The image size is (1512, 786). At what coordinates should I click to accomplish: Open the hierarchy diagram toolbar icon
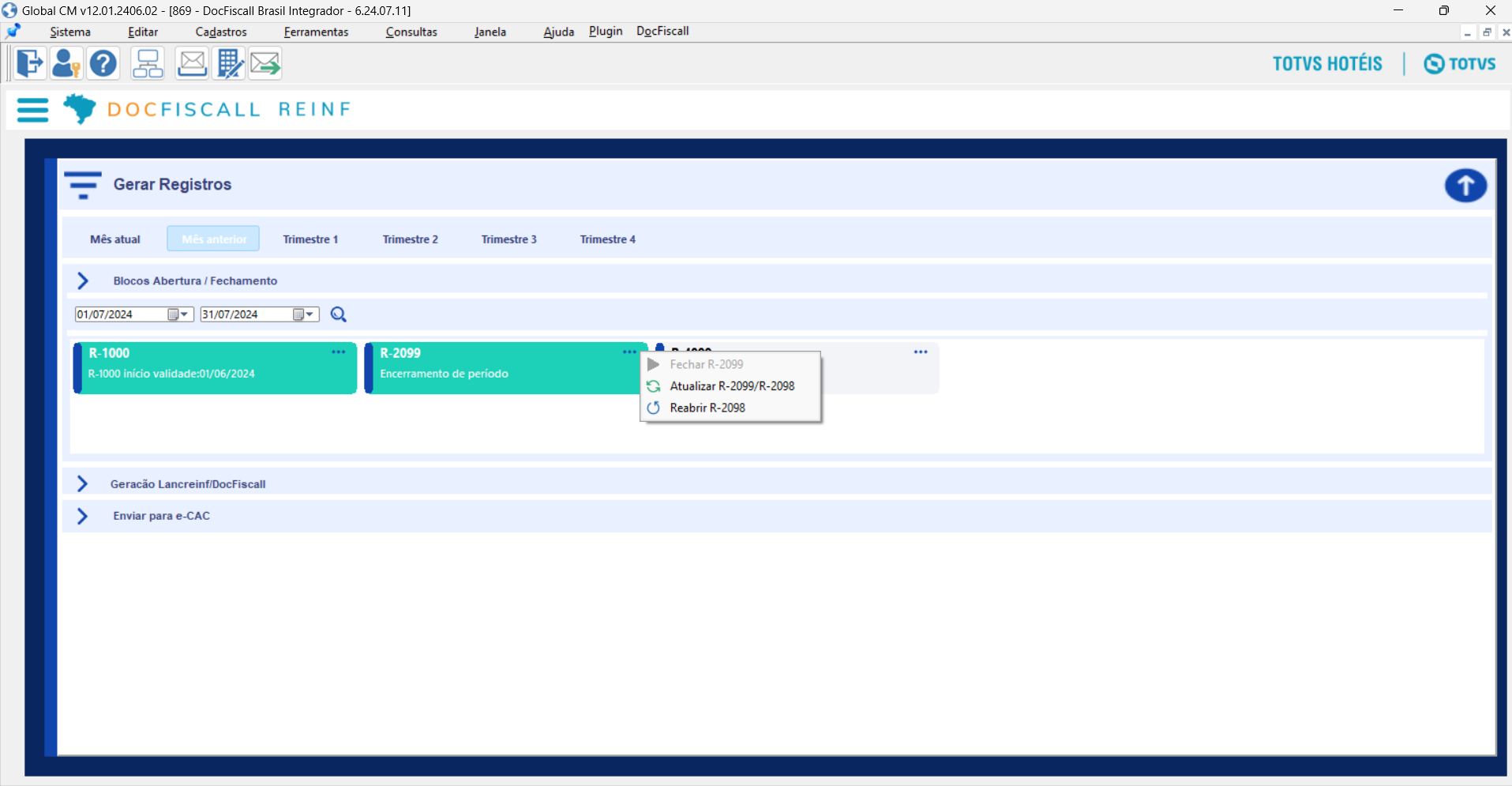coord(148,63)
